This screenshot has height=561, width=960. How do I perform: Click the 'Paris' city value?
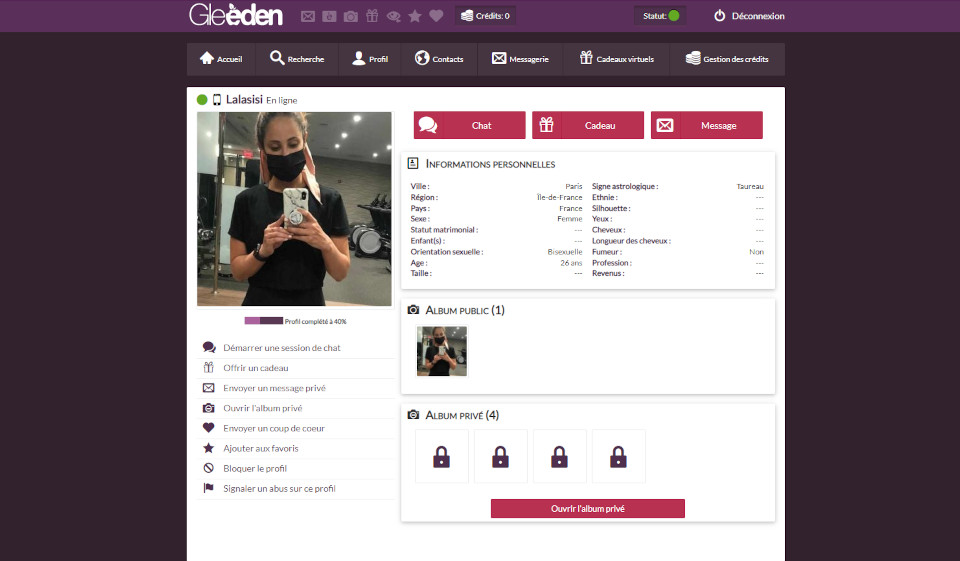(574, 186)
